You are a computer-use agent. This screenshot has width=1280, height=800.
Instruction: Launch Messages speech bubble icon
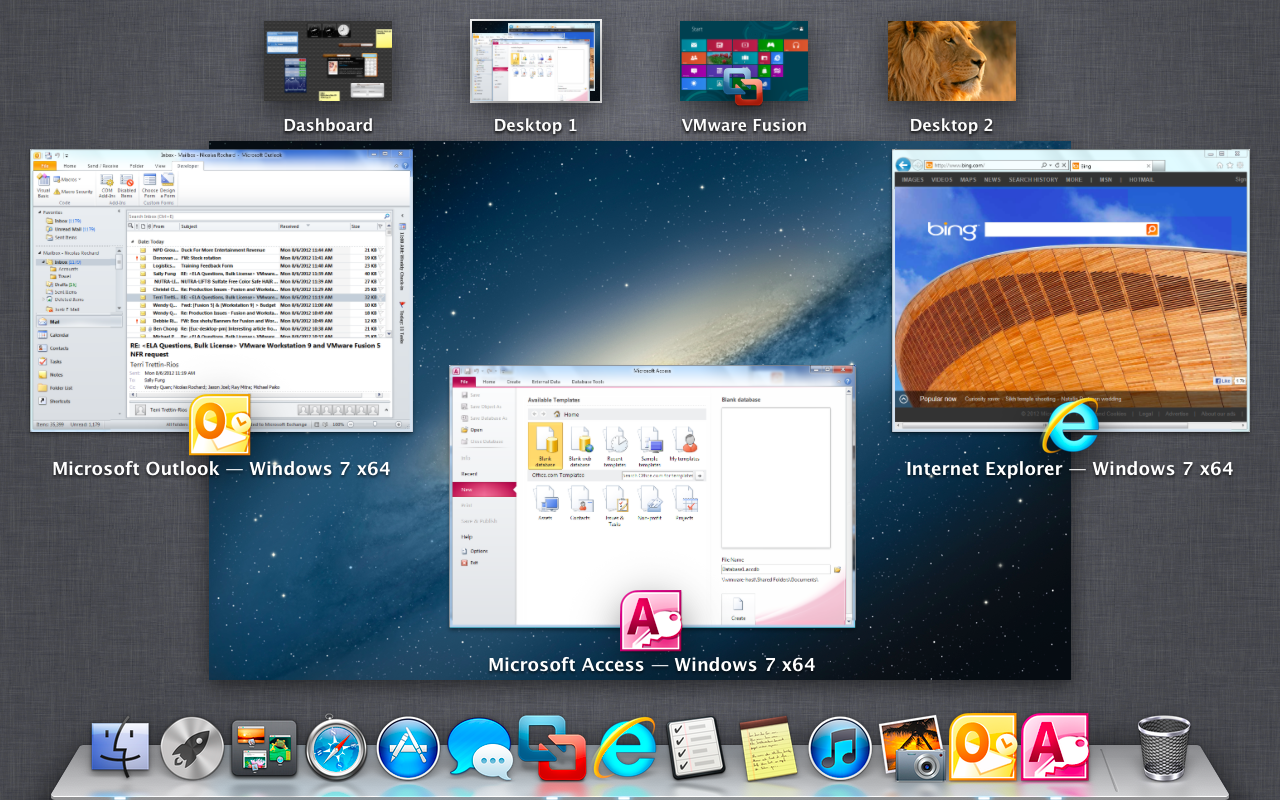tap(480, 748)
